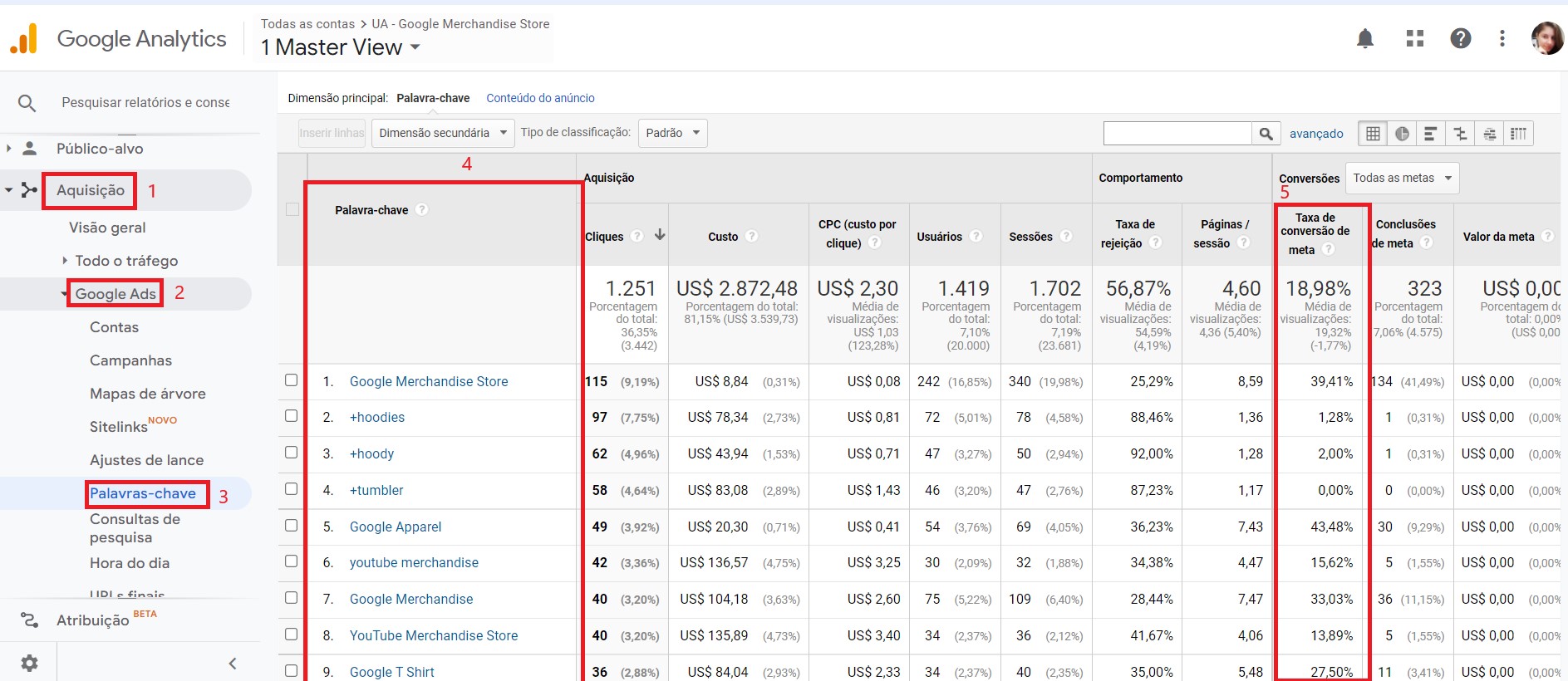1568x681 pixels.
Task: Check the Google Apparel row checkbox
Action: coord(291,525)
